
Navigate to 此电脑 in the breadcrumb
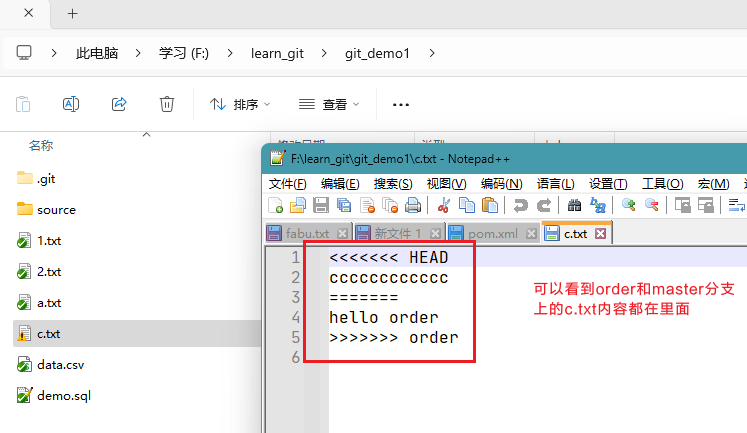coord(97,53)
